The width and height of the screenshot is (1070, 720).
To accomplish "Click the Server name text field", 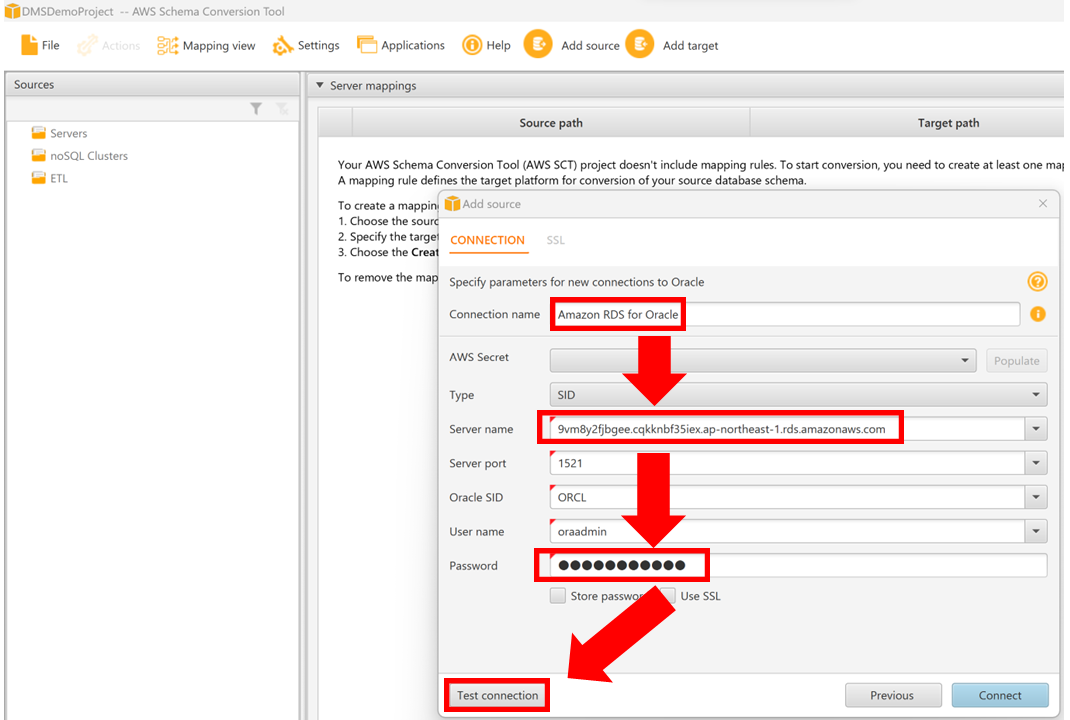I will click(x=787, y=429).
